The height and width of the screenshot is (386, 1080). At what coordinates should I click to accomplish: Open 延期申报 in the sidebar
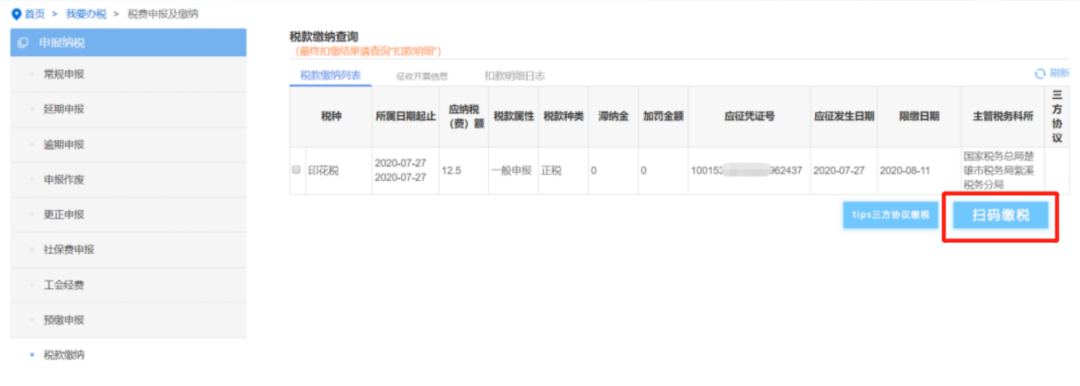pos(129,110)
